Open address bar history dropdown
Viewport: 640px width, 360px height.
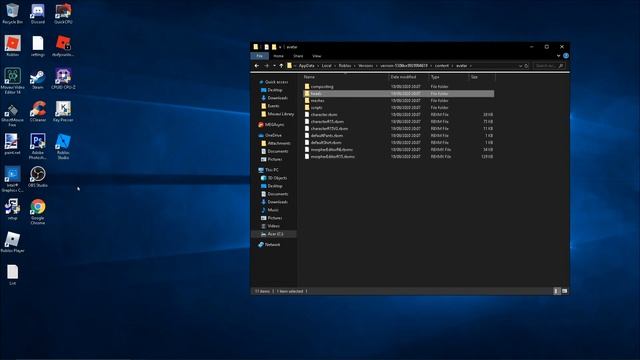point(520,66)
